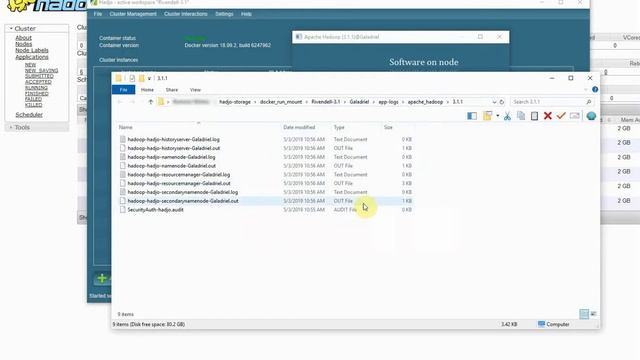Click docker_run_mount breadcrumb segment

281,102
